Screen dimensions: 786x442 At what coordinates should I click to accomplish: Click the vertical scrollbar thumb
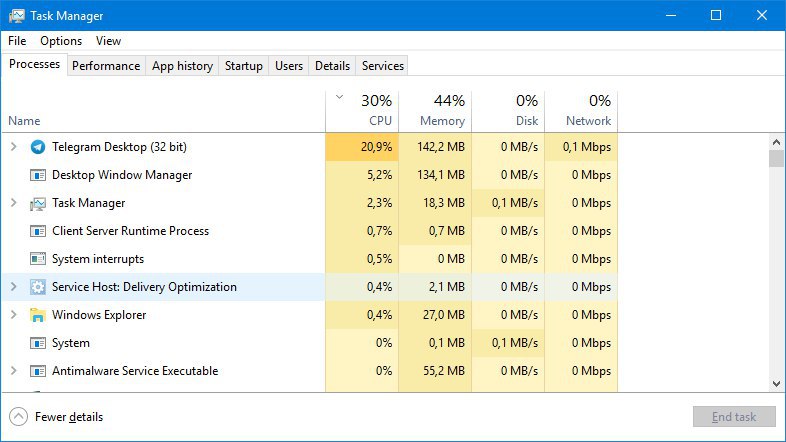pos(776,158)
